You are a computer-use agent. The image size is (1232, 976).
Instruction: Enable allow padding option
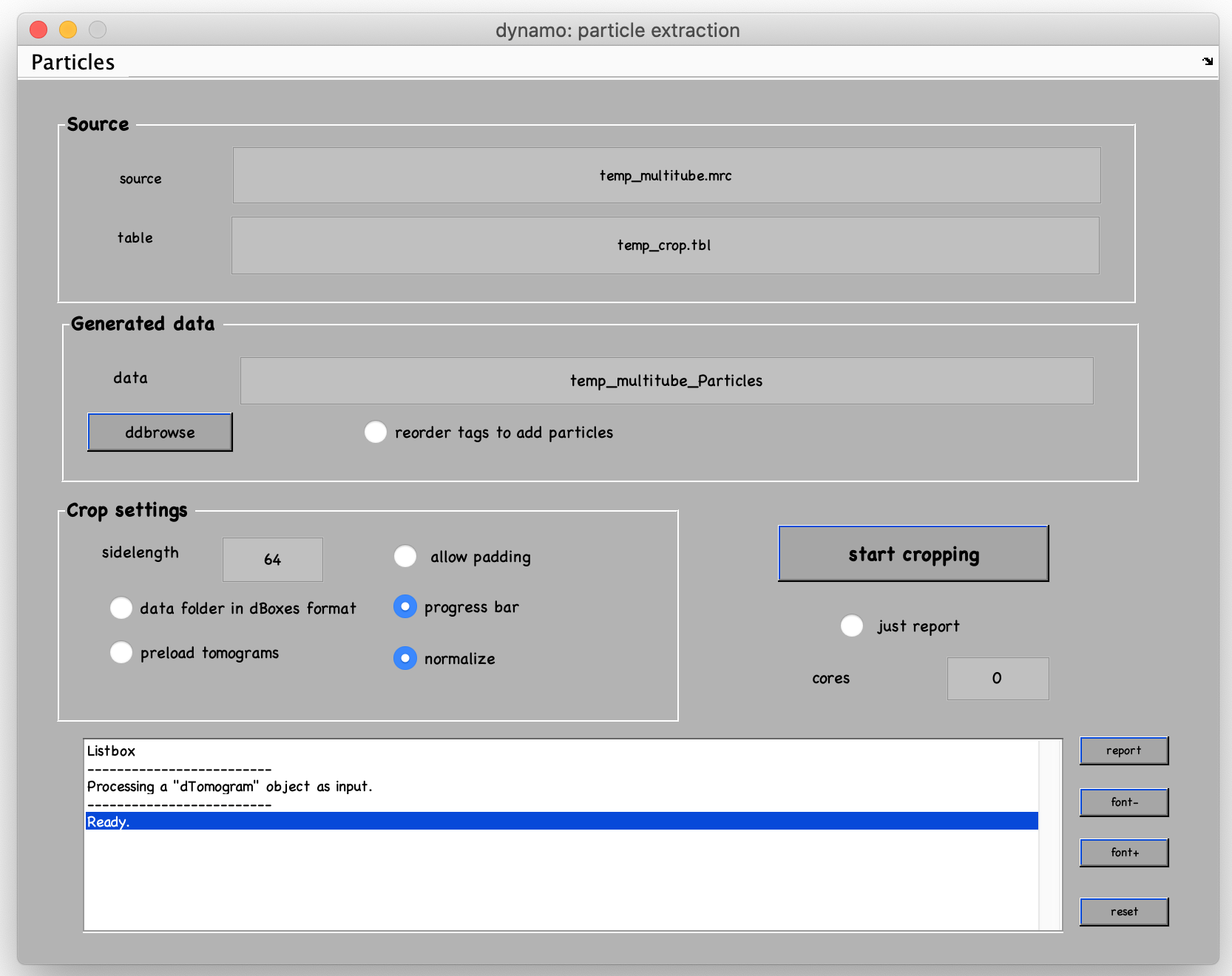(405, 556)
